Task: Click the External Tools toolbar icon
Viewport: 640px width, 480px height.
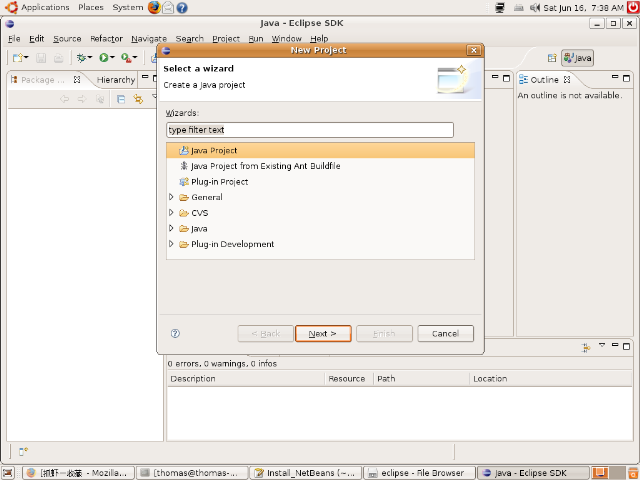Action: coord(126,58)
